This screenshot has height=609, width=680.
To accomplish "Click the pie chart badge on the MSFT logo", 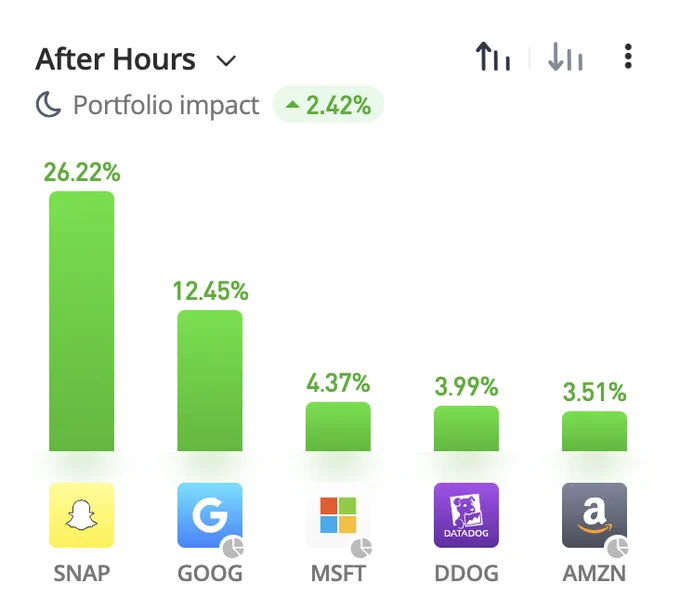I will tap(361, 547).
